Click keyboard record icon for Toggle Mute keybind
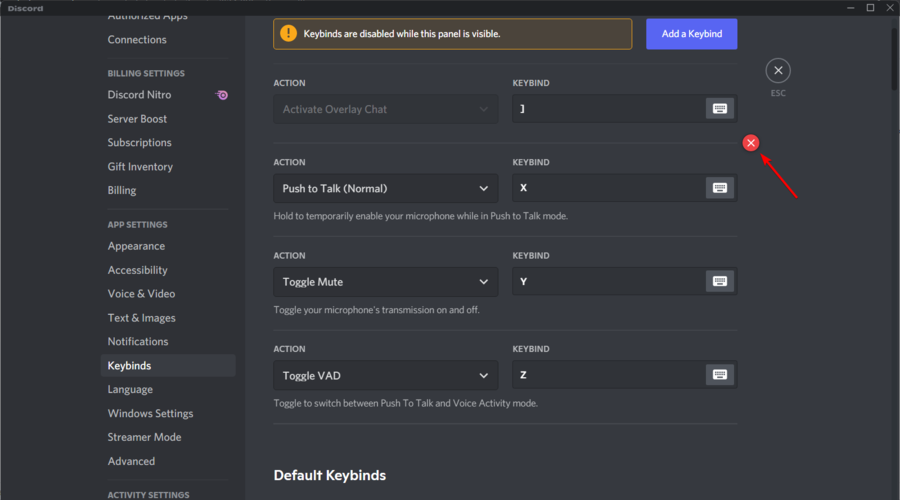The width and height of the screenshot is (900, 500). tap(720, 281)
